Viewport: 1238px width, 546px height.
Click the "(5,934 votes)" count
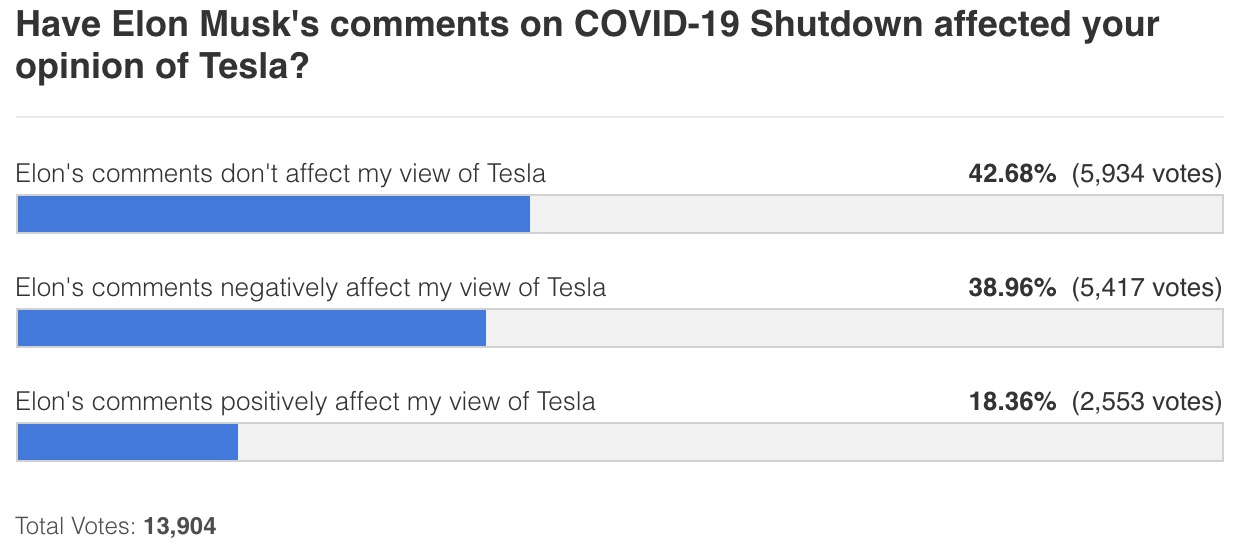pos(1146,174)
